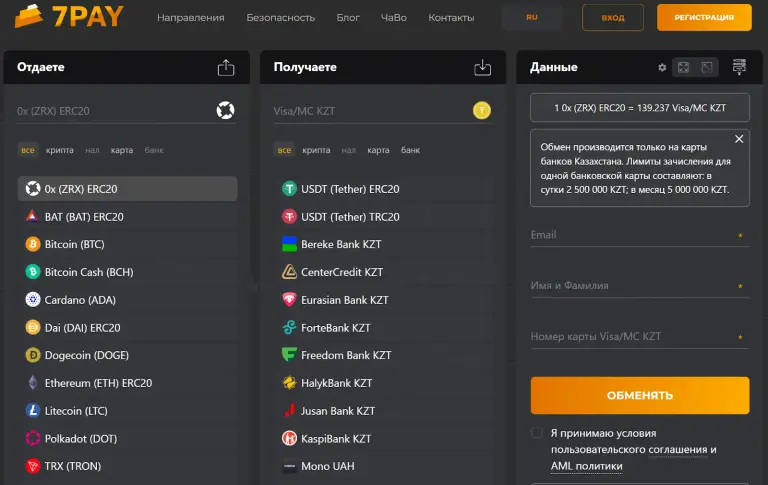The image size is (768, 485).
Task: Click the TRON red icon
Action: [x=32, y=466]
